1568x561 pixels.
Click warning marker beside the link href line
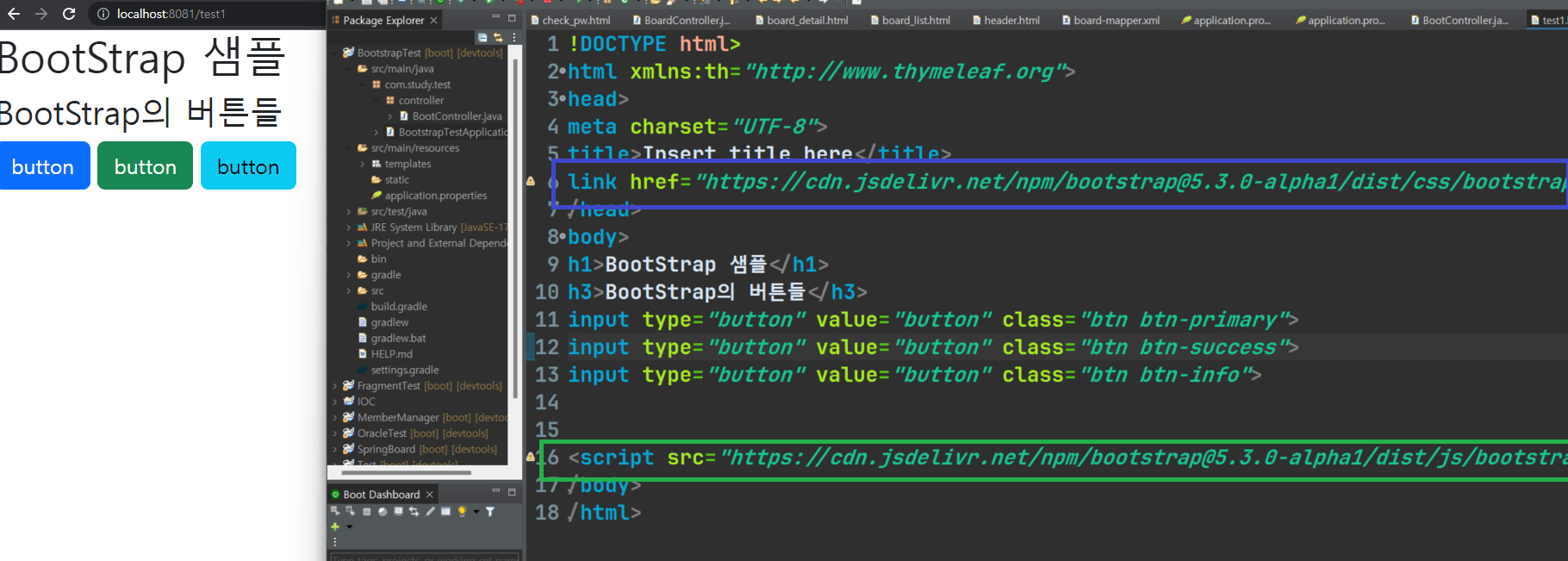coord(531,182)
